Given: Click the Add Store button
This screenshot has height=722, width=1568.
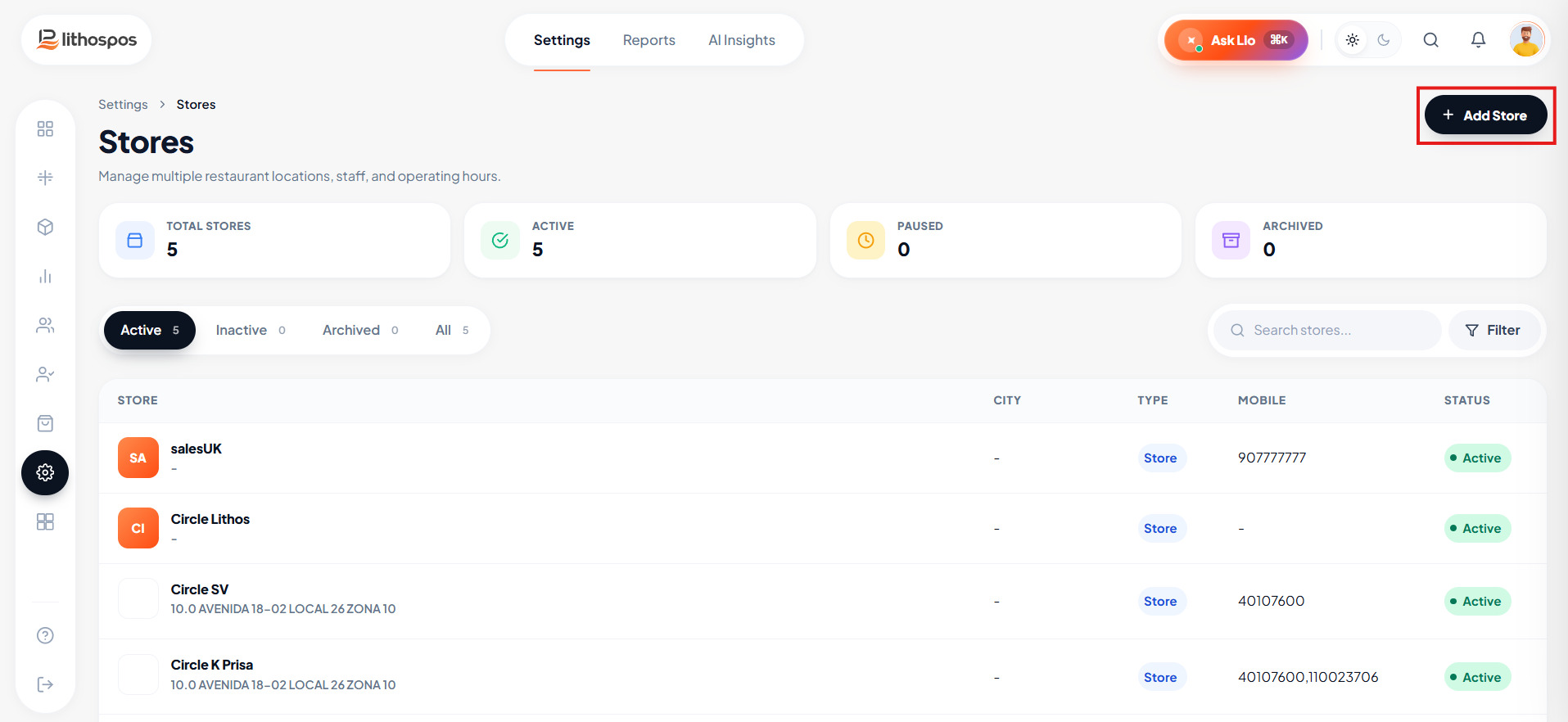Looking at the screenshot, I should 1485,115.
